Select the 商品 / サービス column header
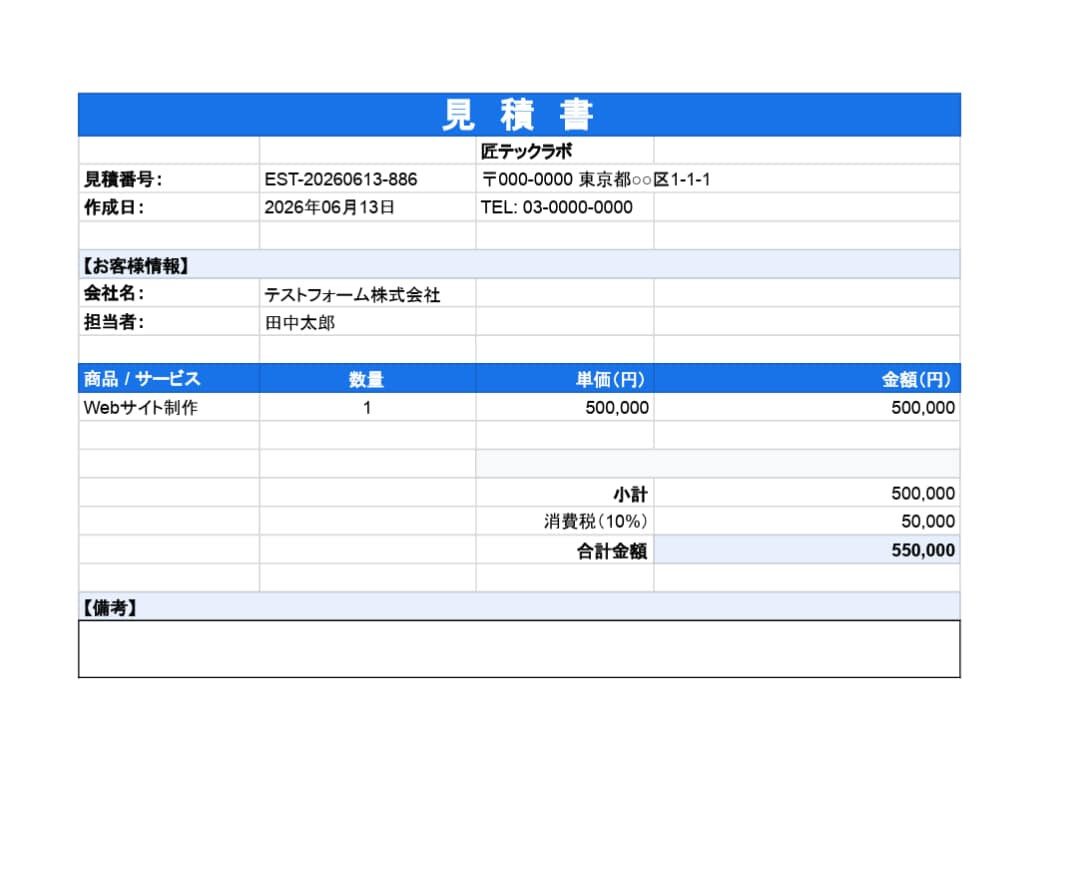 tap(169, 379)
